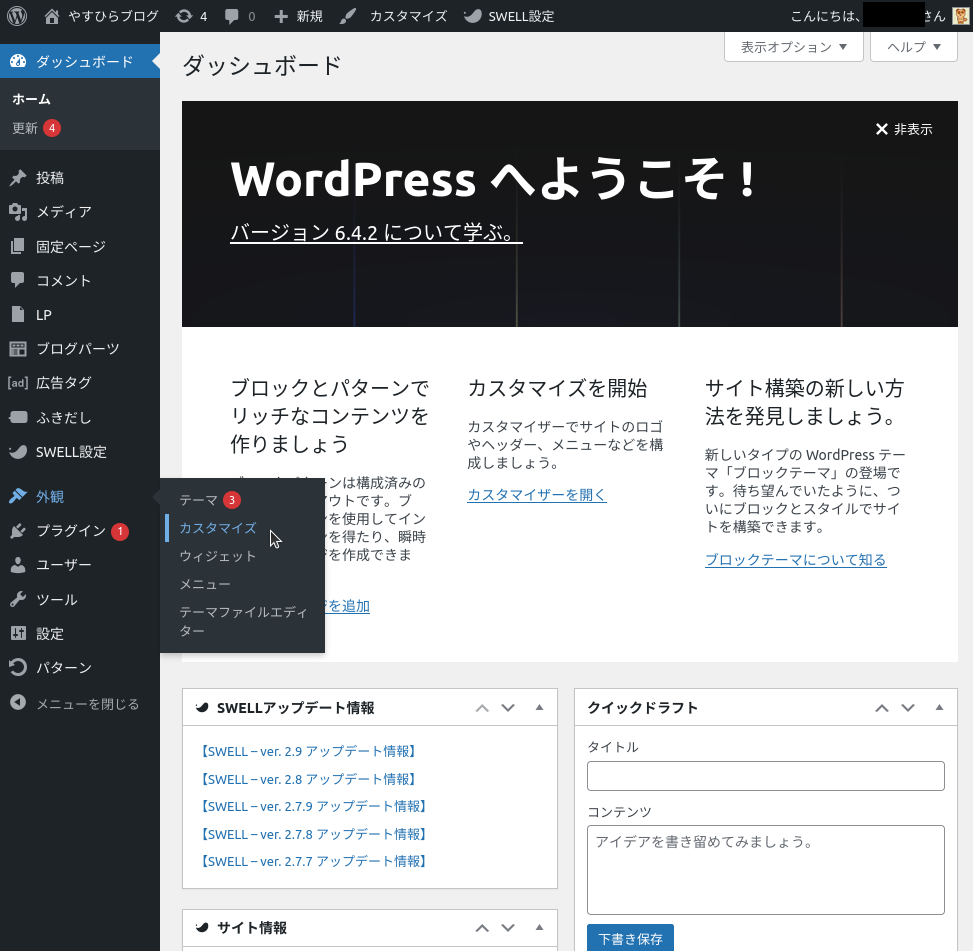Image resolution: width=973 pixels, height=951 pixels.
Task: Open the メディア sidebar menu icon
Action: (18, 212)
